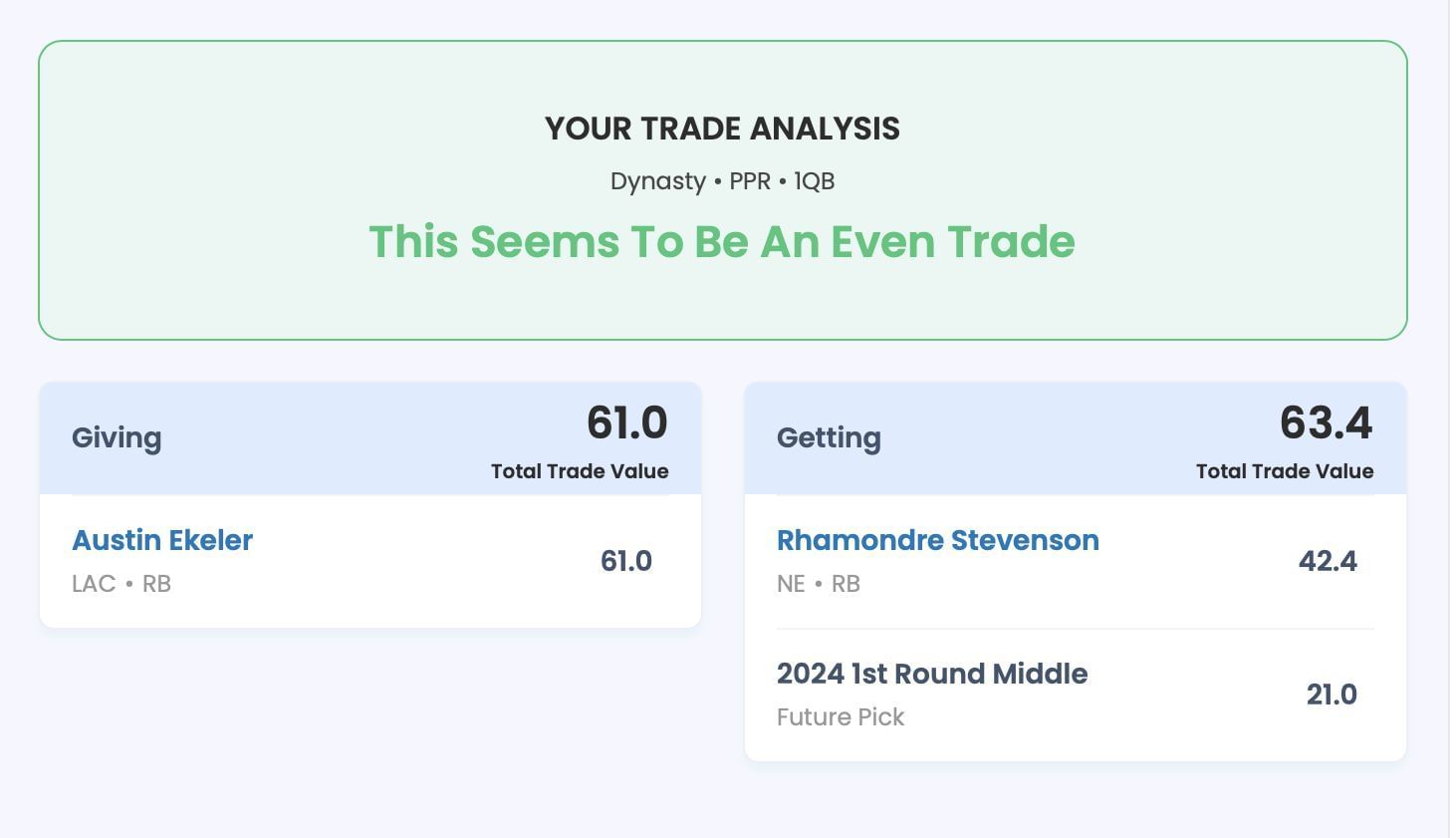
Task: Click the "Your Trade Analysis" heading
Action: pyautogui.click(x=722, y=129)
